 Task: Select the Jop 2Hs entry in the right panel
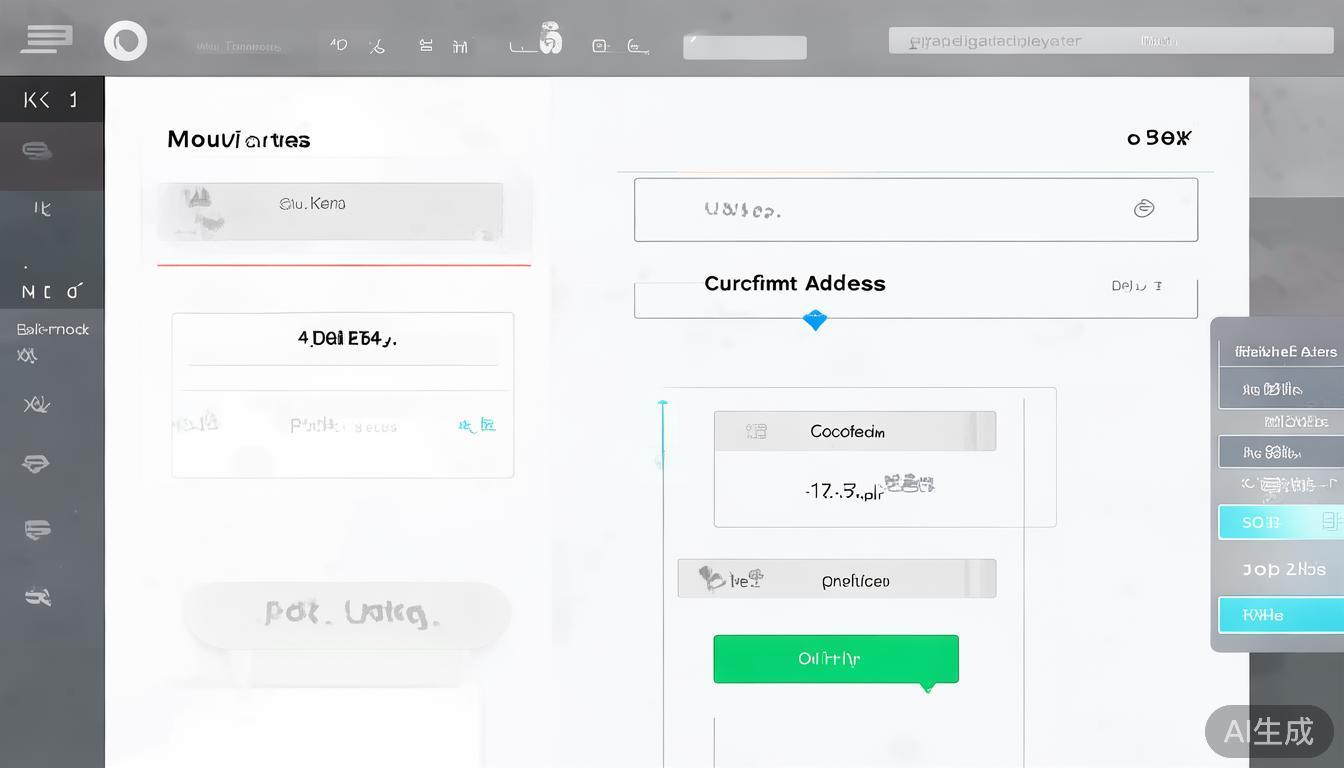[1283, 569]
